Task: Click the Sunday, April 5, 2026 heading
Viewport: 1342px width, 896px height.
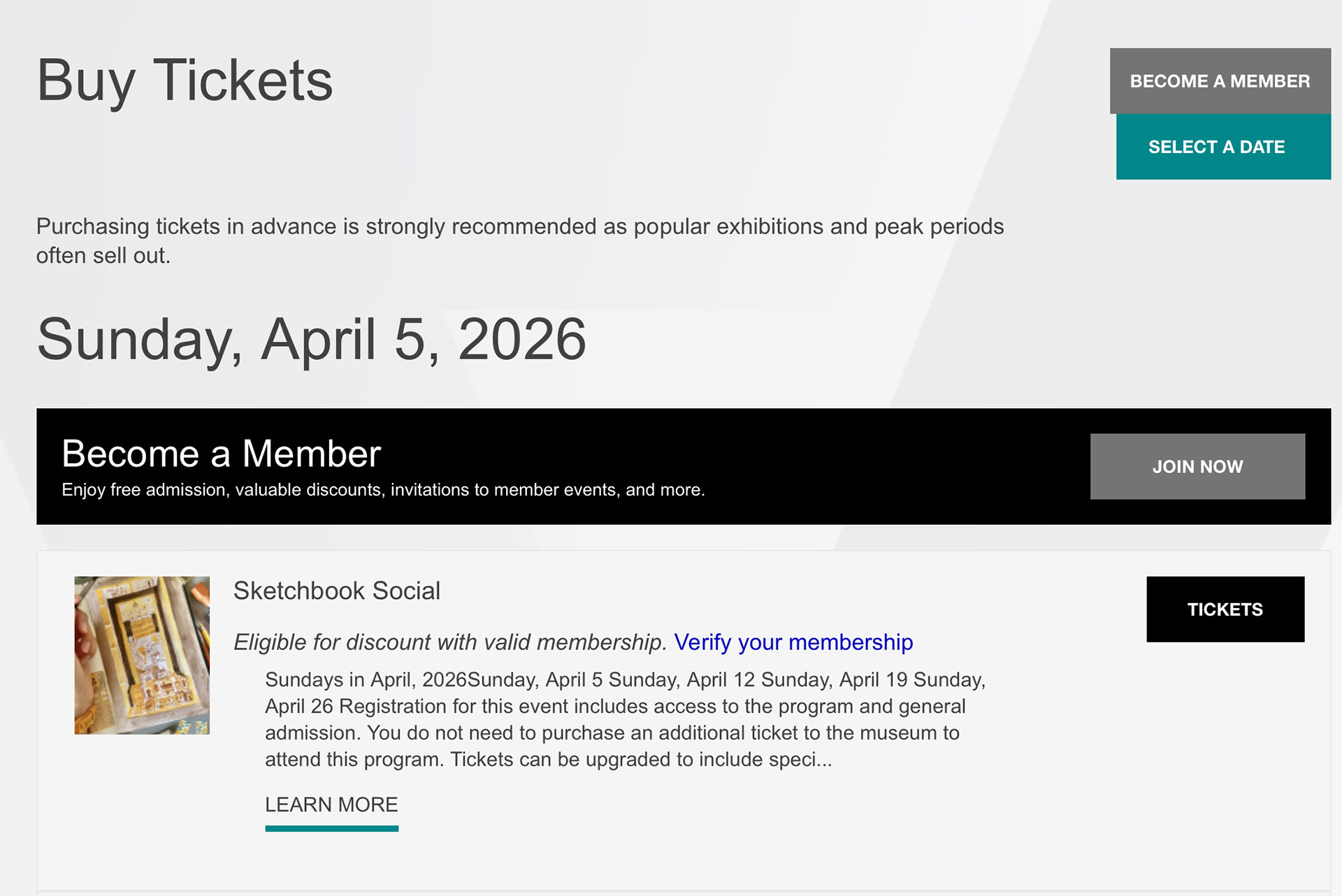Action: click(311, 340)
